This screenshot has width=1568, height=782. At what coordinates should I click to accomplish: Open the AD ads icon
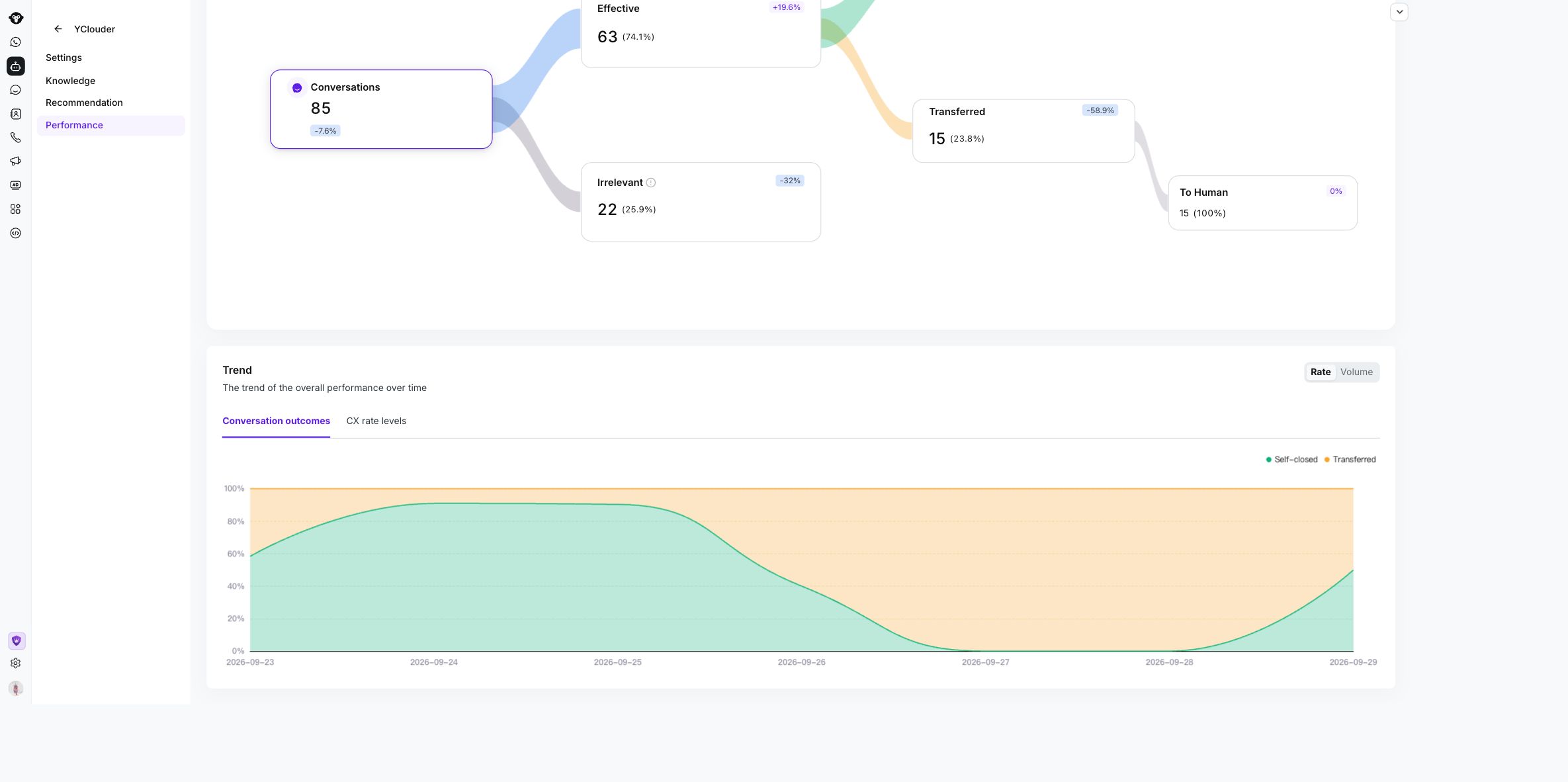[x=16, y=185]
